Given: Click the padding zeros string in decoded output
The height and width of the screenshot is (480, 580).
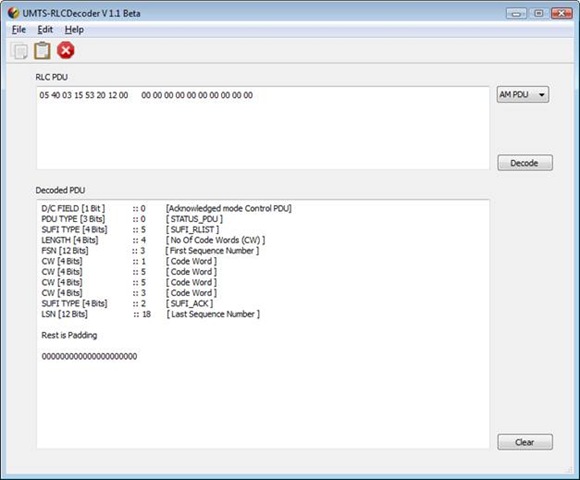Looking at the screenshot, I should pos(89,356).
